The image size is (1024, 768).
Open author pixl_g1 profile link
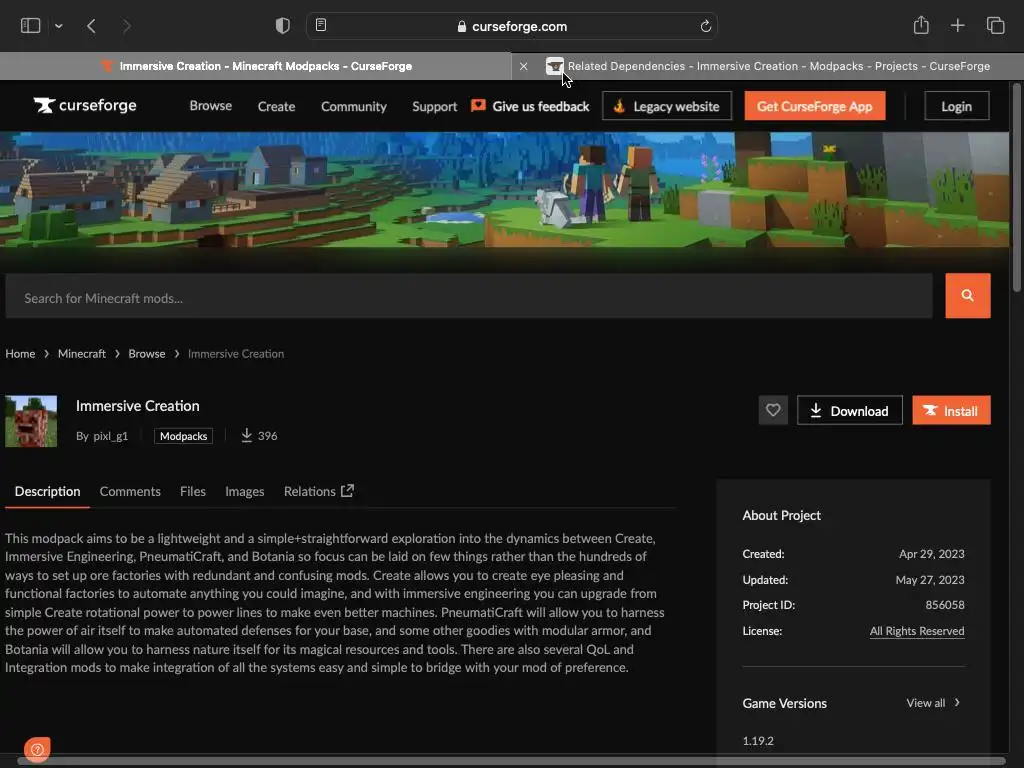click(110, 436)
